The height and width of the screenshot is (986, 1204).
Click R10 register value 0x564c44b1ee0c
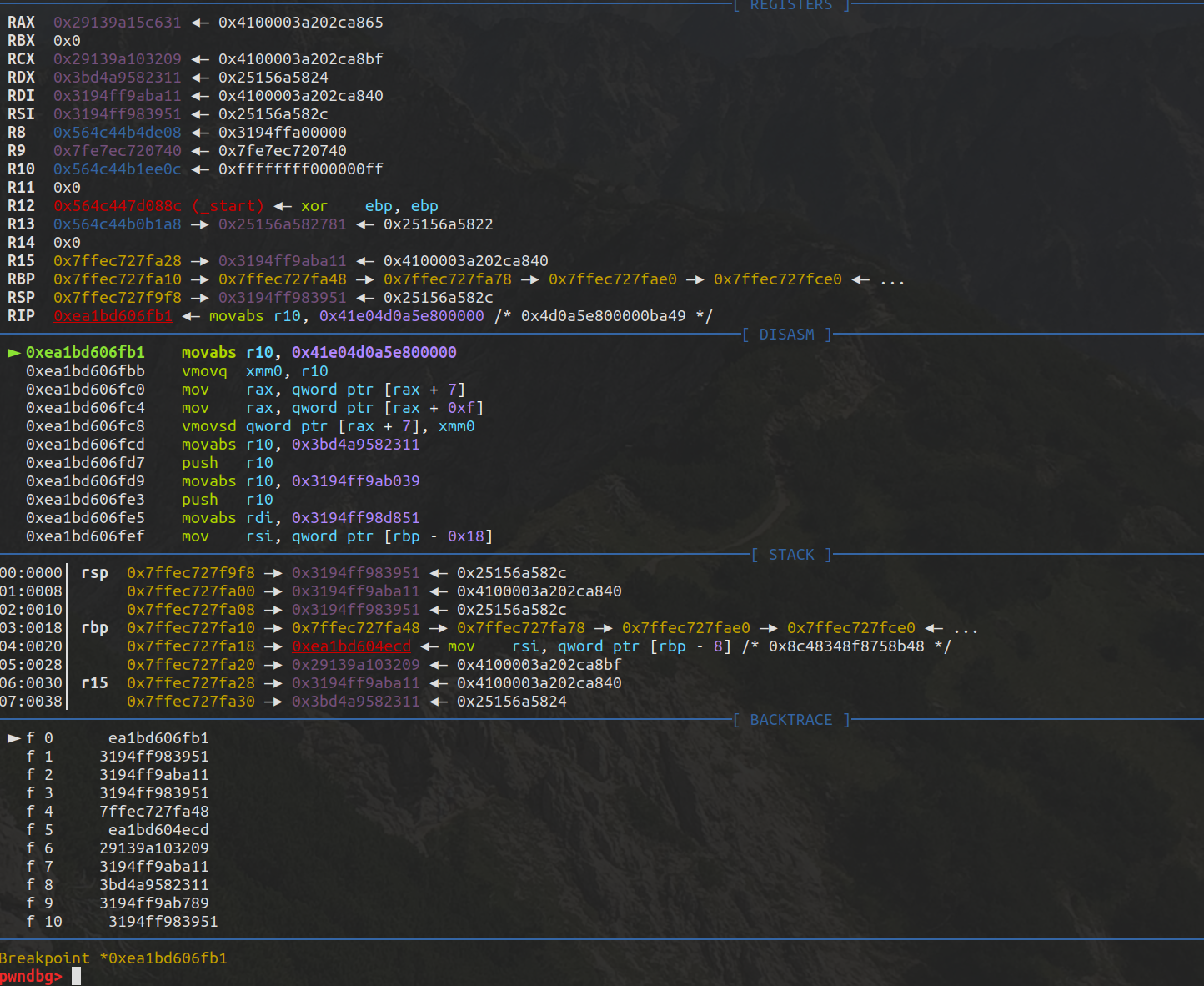click(117, 169)
